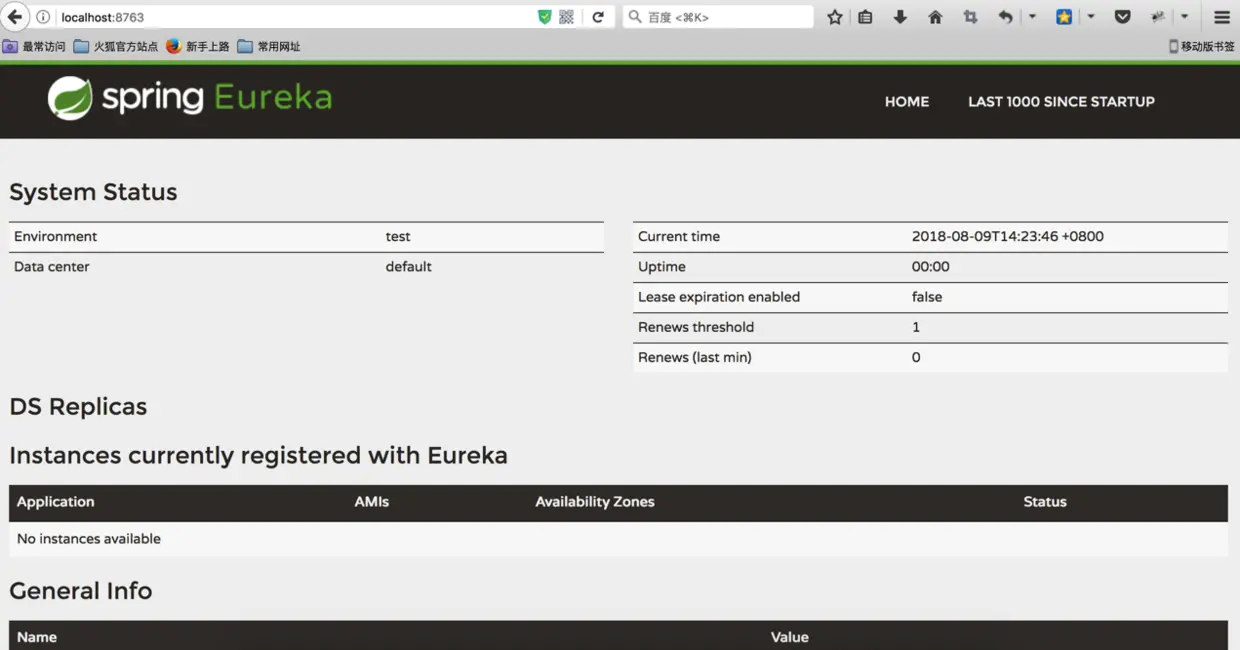Select the 2018-08-09T14:23:46 +0800 timestamp
This screenshot has width=1240, height=650.
pyautogui.click(x=1008, y=237)
